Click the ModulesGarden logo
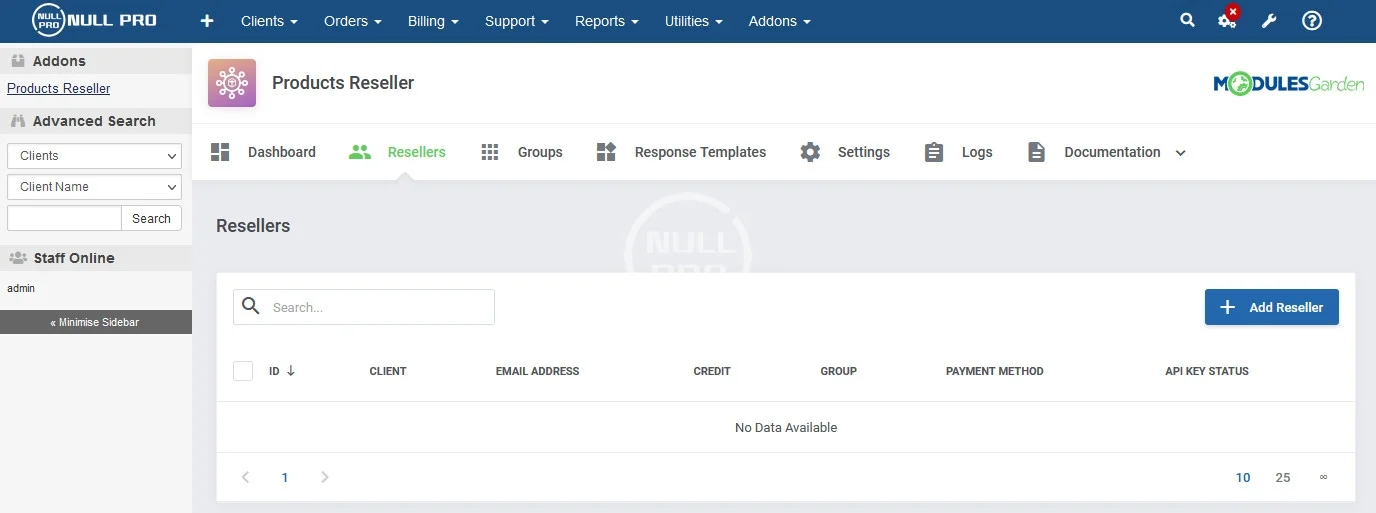The height and width of the screenshot is (513, 1376). pyautogui.click(x=1288, y=84)
